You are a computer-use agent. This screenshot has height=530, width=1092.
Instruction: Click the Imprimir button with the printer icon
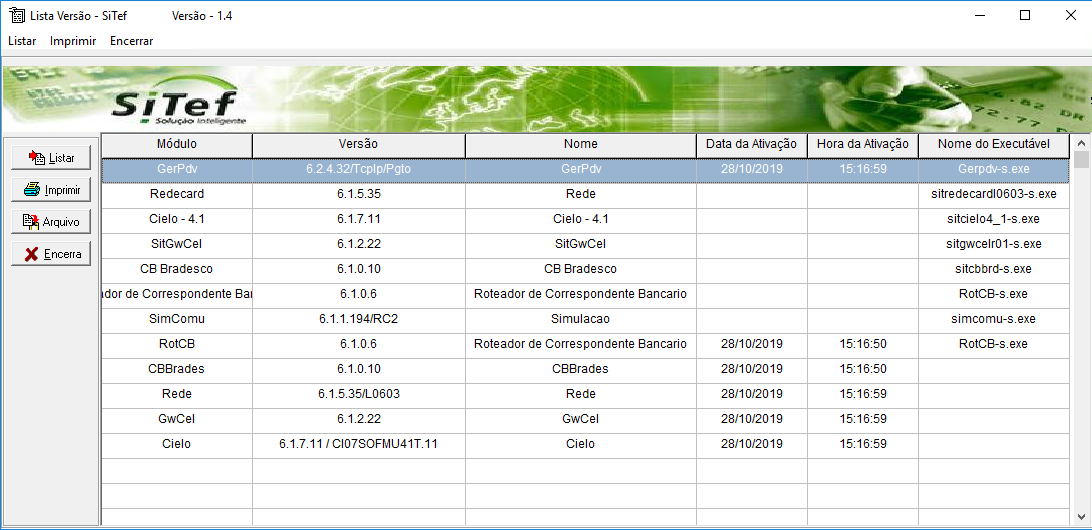click(x=51, y=189)
